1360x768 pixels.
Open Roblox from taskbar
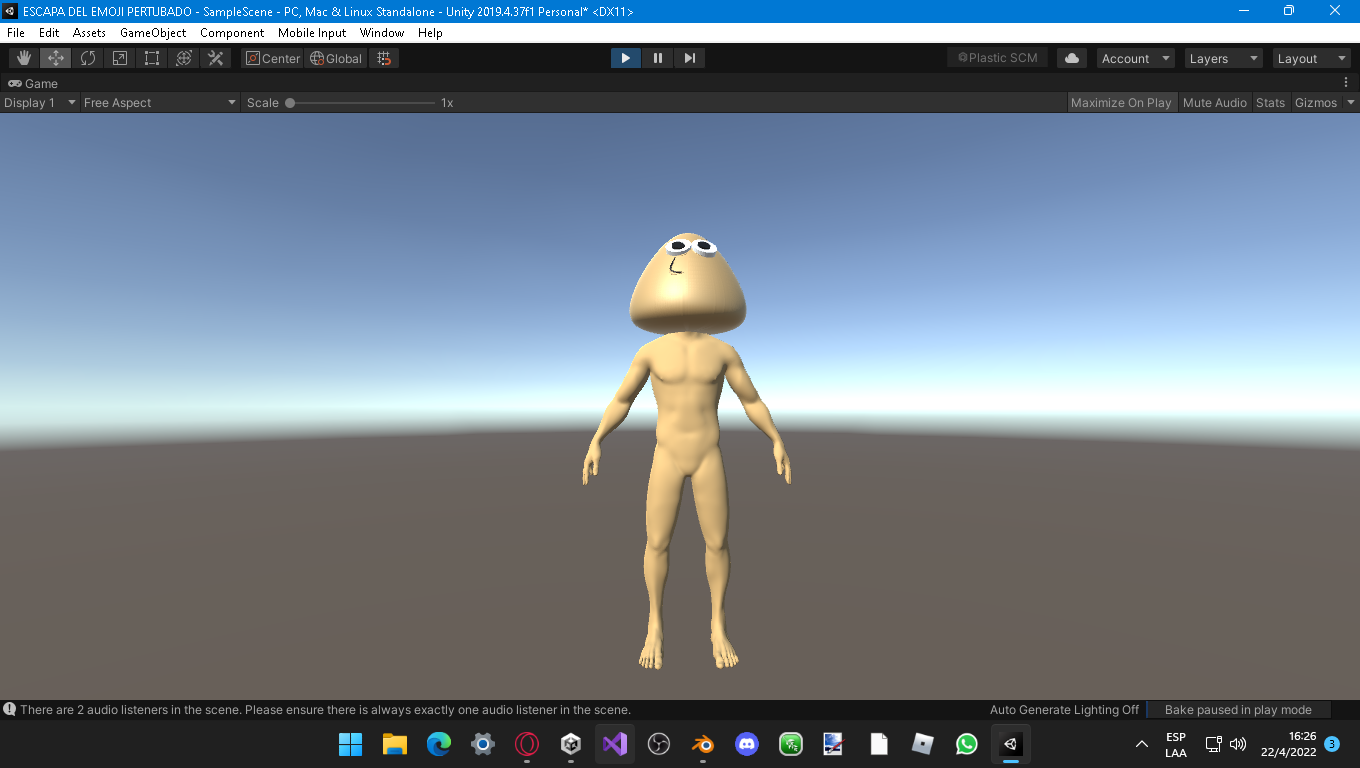(923, 744)
